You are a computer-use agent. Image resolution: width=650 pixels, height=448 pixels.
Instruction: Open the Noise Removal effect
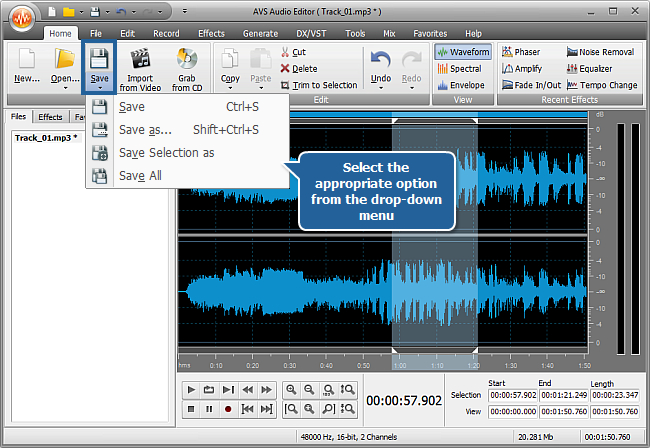click(x=600, y=52)
